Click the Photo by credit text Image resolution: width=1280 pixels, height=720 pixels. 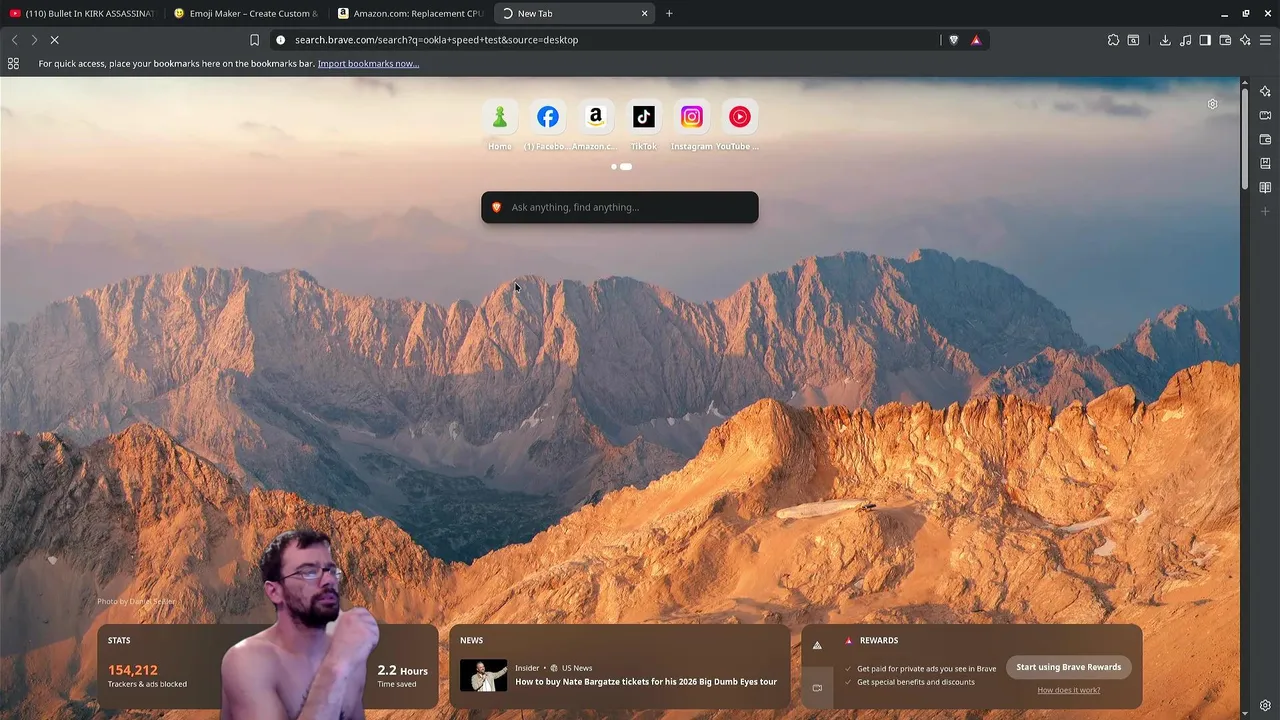(x=136, y=601)
